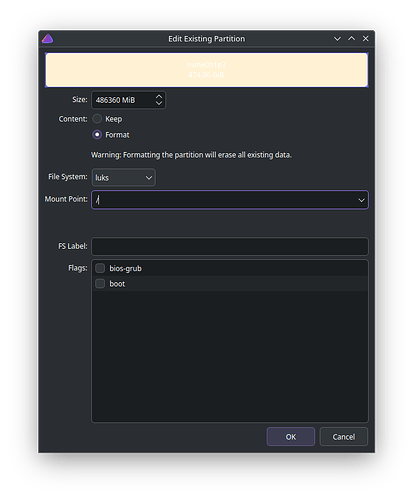Viewport: 414px width, 499px height.
Task: Click the nvme0n1p3 partition bar
Action: (207, 70)
